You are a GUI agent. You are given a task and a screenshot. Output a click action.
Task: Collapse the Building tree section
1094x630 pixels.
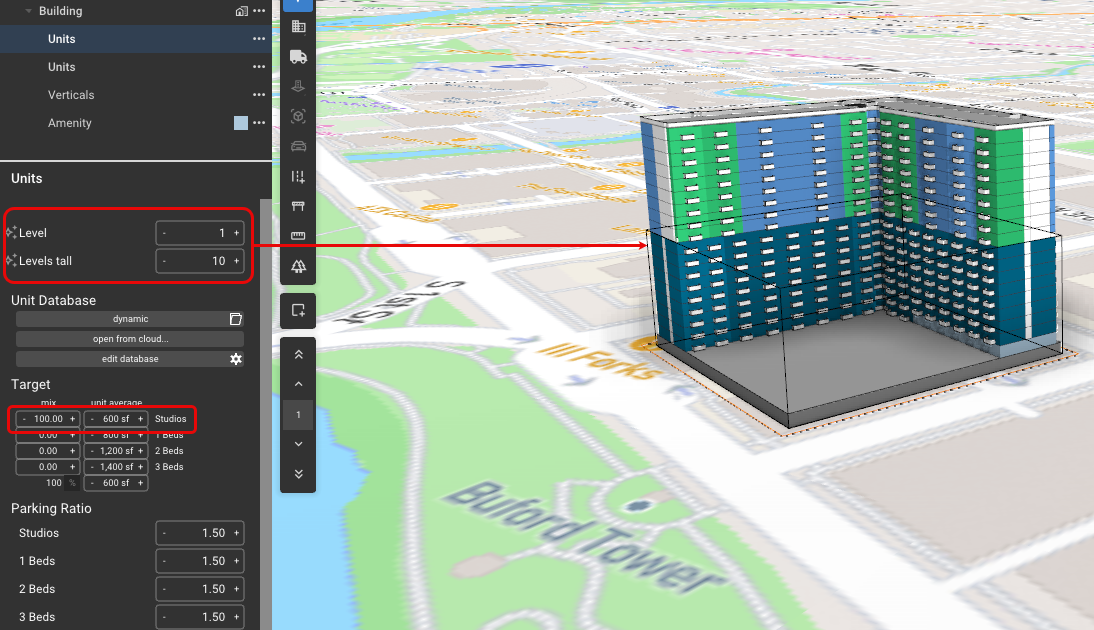click(x=27, y=11)
